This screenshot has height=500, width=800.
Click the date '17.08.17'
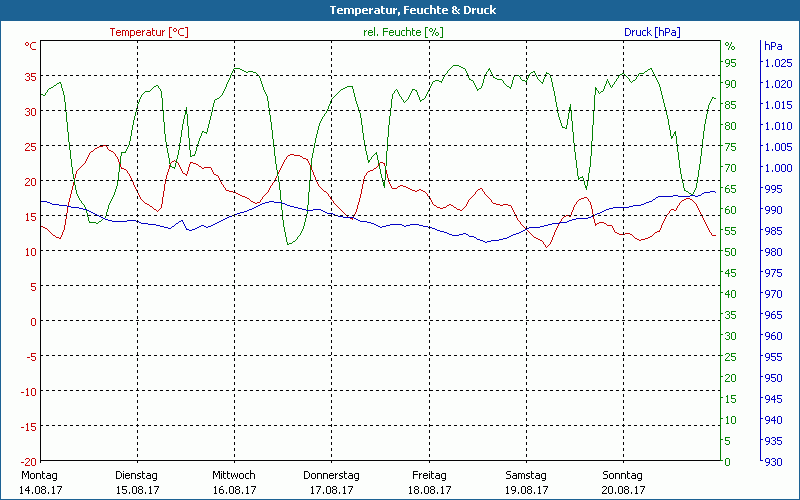tap(332, 490)
